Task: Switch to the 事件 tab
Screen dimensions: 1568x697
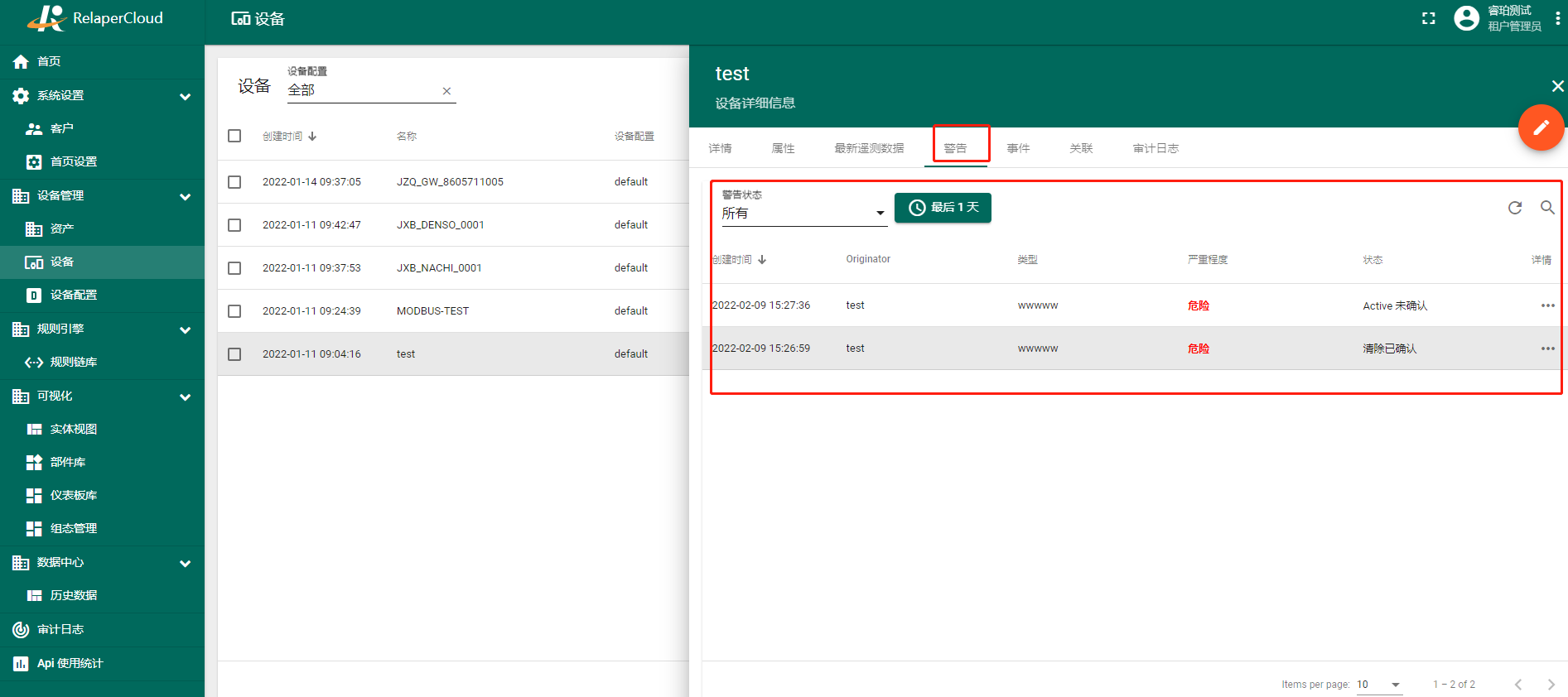Action: pyautogui.click(x=1018, y=148)
